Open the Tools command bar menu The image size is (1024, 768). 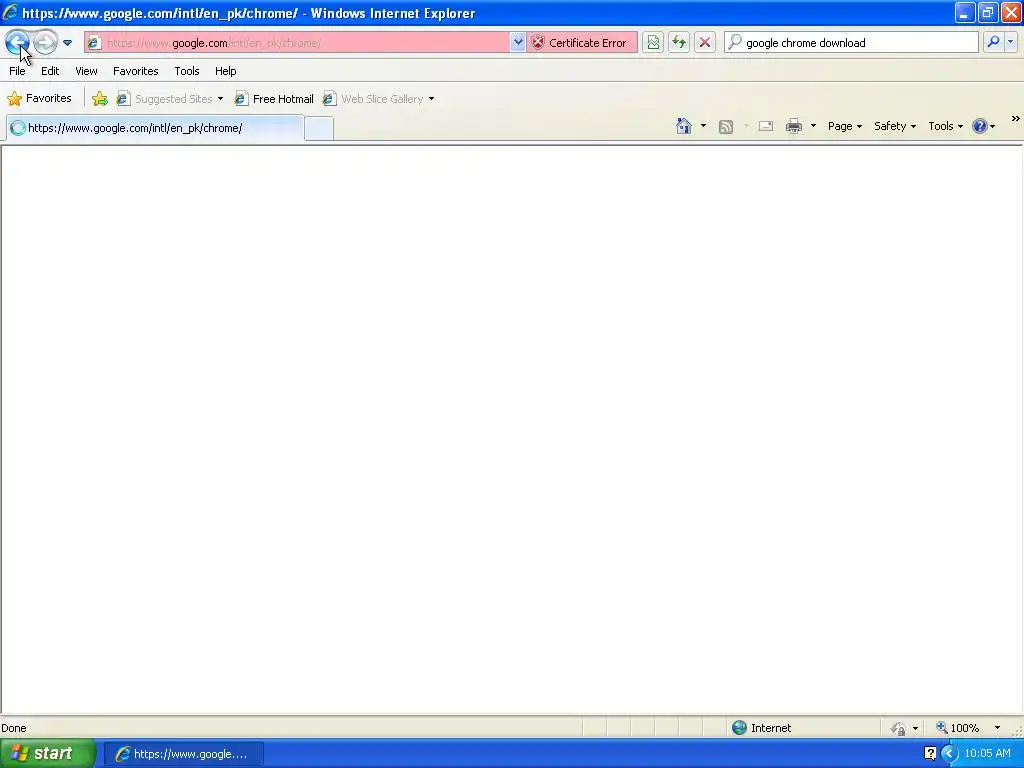(946, 126)
